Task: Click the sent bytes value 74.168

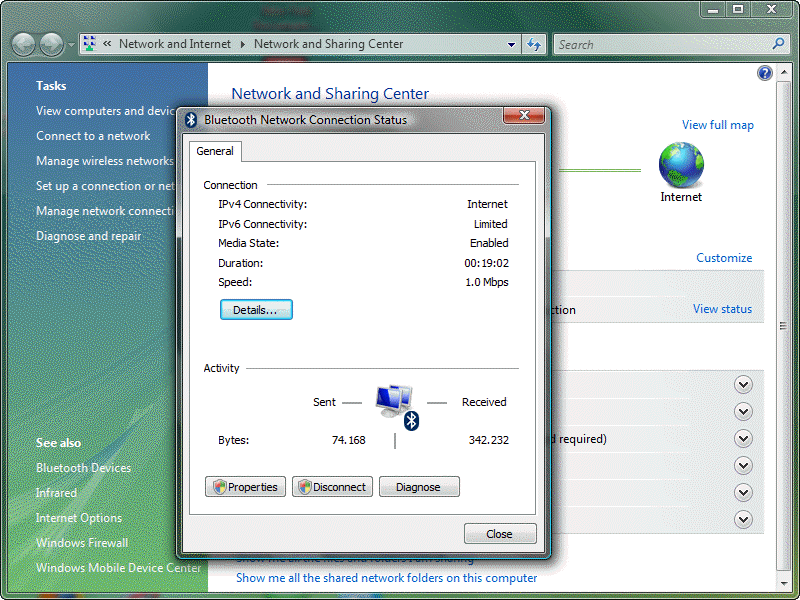Action: coord(348,440)
